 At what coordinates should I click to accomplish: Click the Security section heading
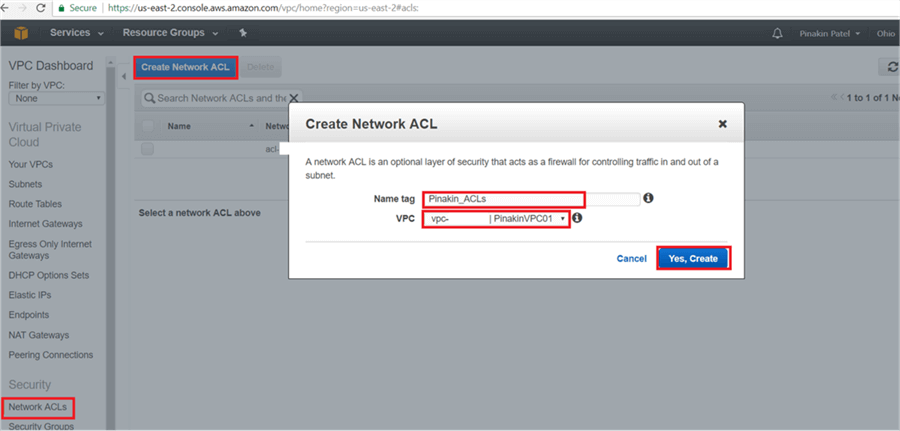(30, 385)
